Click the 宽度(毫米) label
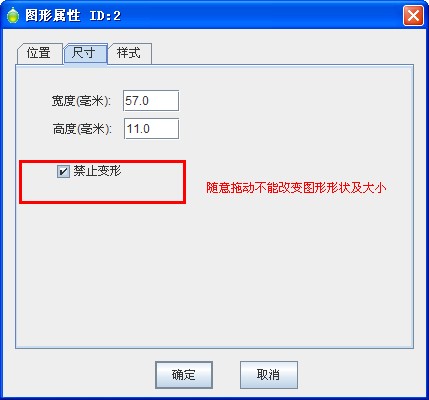Viewport: 429px width, 400px height. click(81, 101)
